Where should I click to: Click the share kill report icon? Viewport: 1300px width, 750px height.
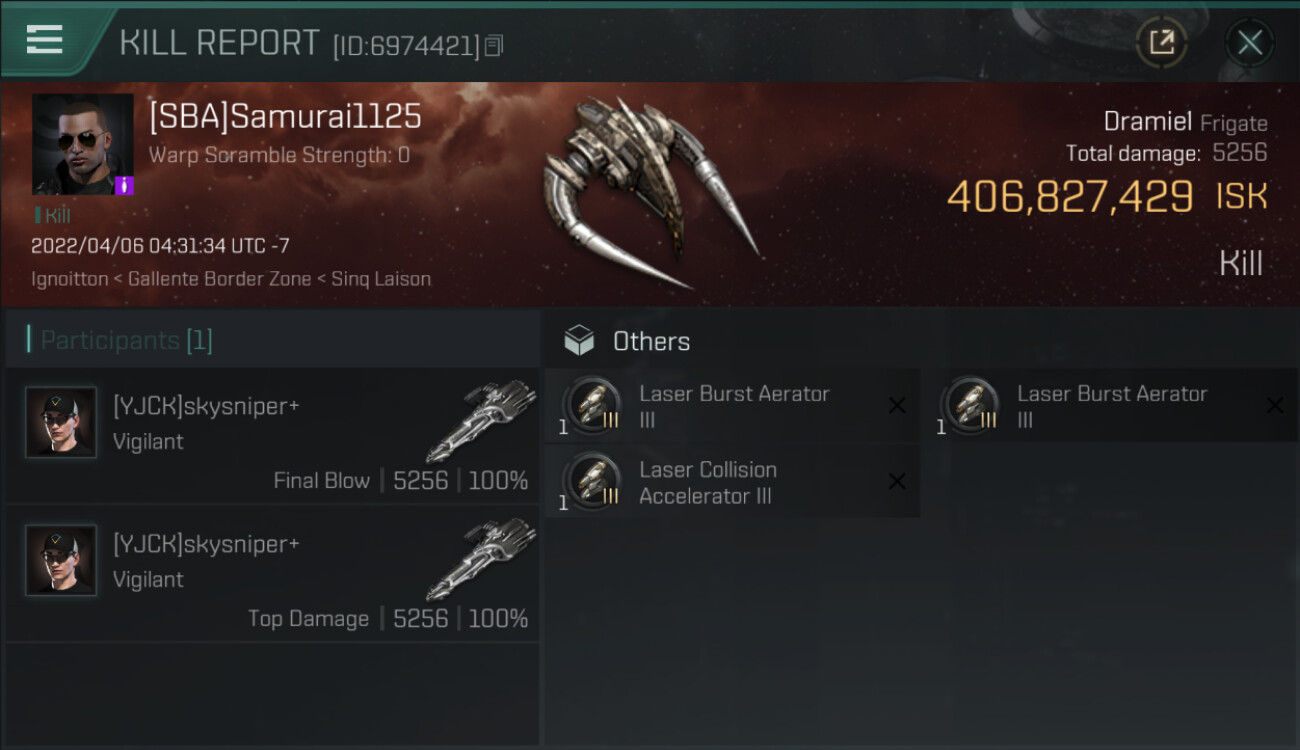1161,42
